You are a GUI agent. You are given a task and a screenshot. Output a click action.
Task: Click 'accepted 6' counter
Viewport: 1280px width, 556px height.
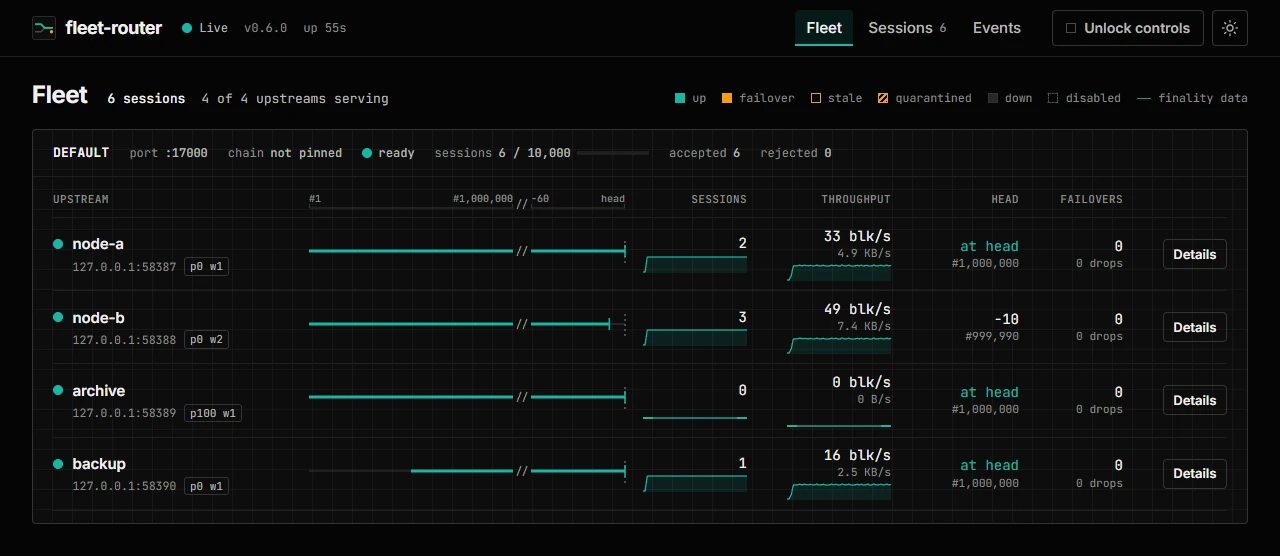(x=705, y=153)
